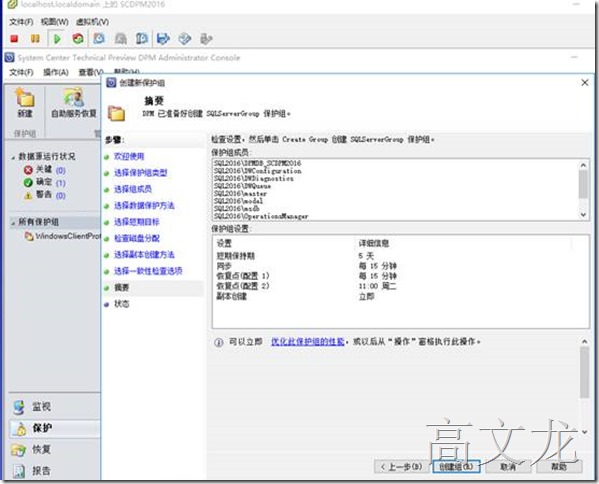Select SQL2016\model in members list
The image size is (599, 484).
coord(238,201)
